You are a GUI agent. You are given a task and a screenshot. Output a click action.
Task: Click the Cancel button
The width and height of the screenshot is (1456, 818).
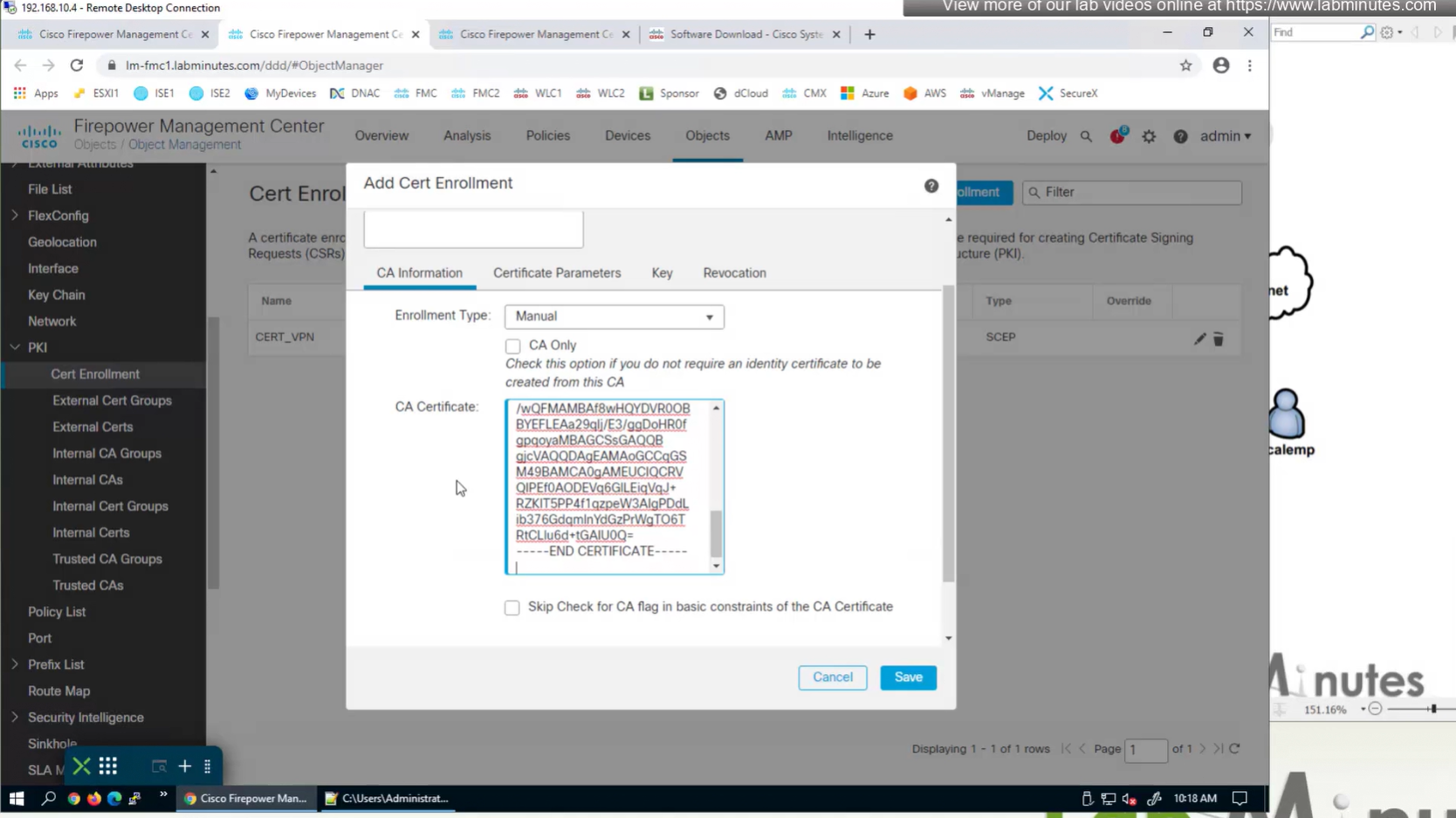[832, 677]
